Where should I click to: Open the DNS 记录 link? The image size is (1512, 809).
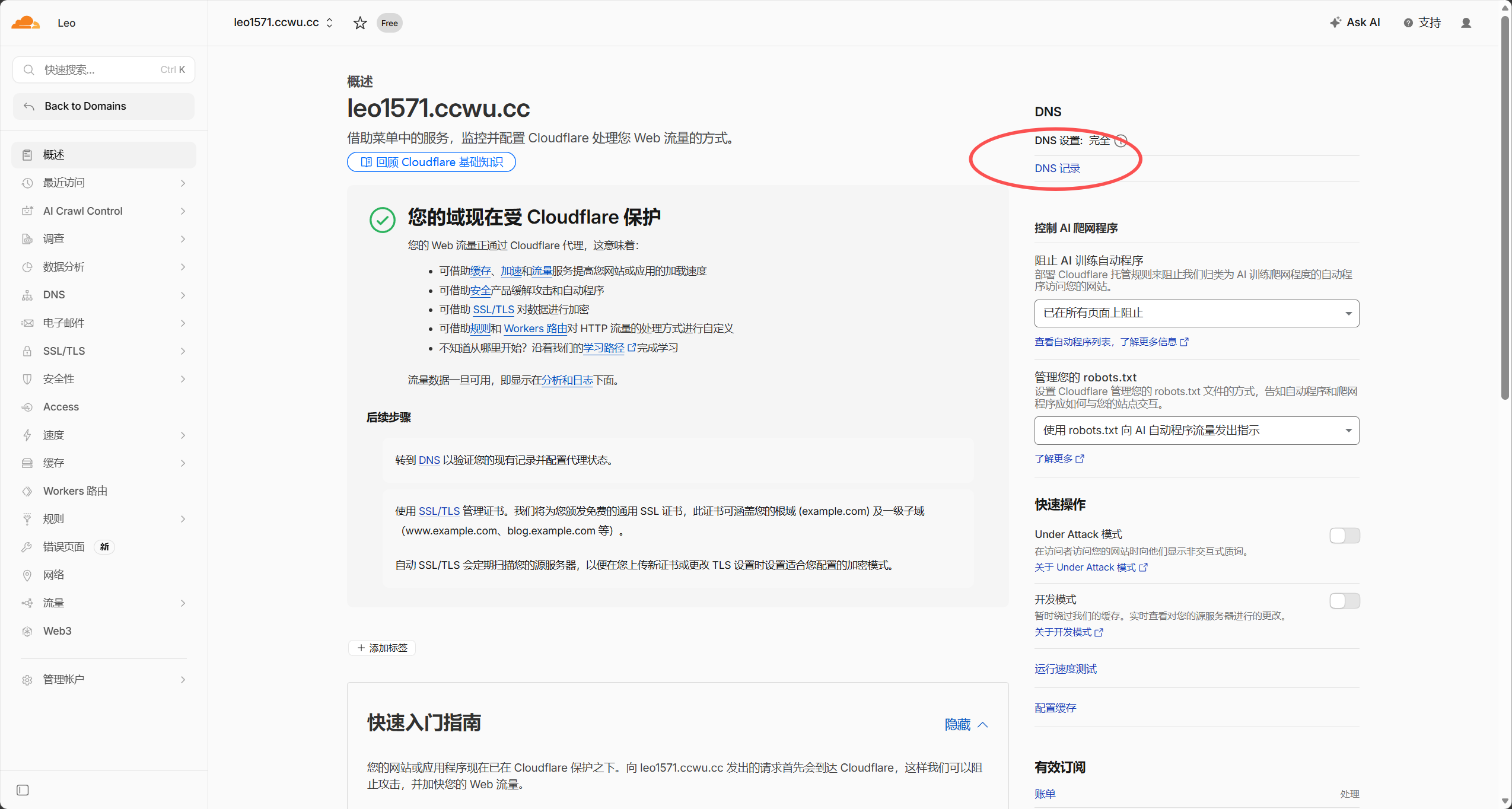point(1057,168)
